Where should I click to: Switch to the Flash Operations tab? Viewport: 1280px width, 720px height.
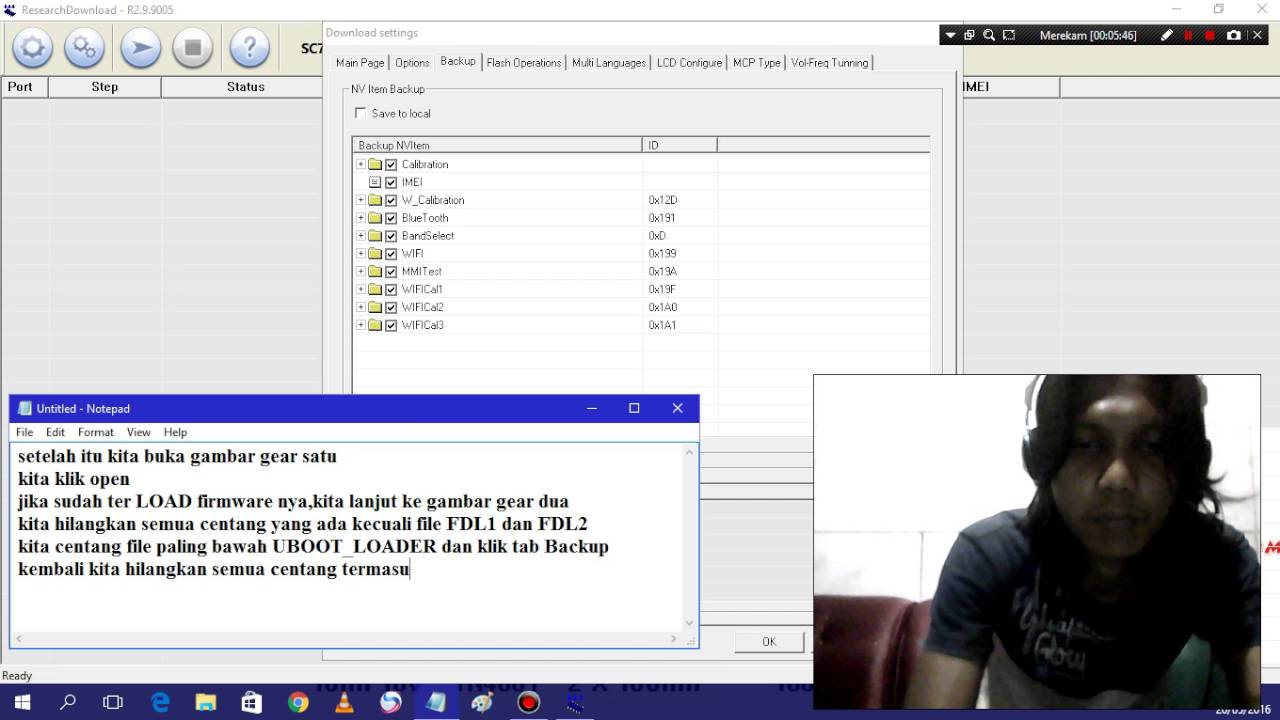(x=524, y=63)
